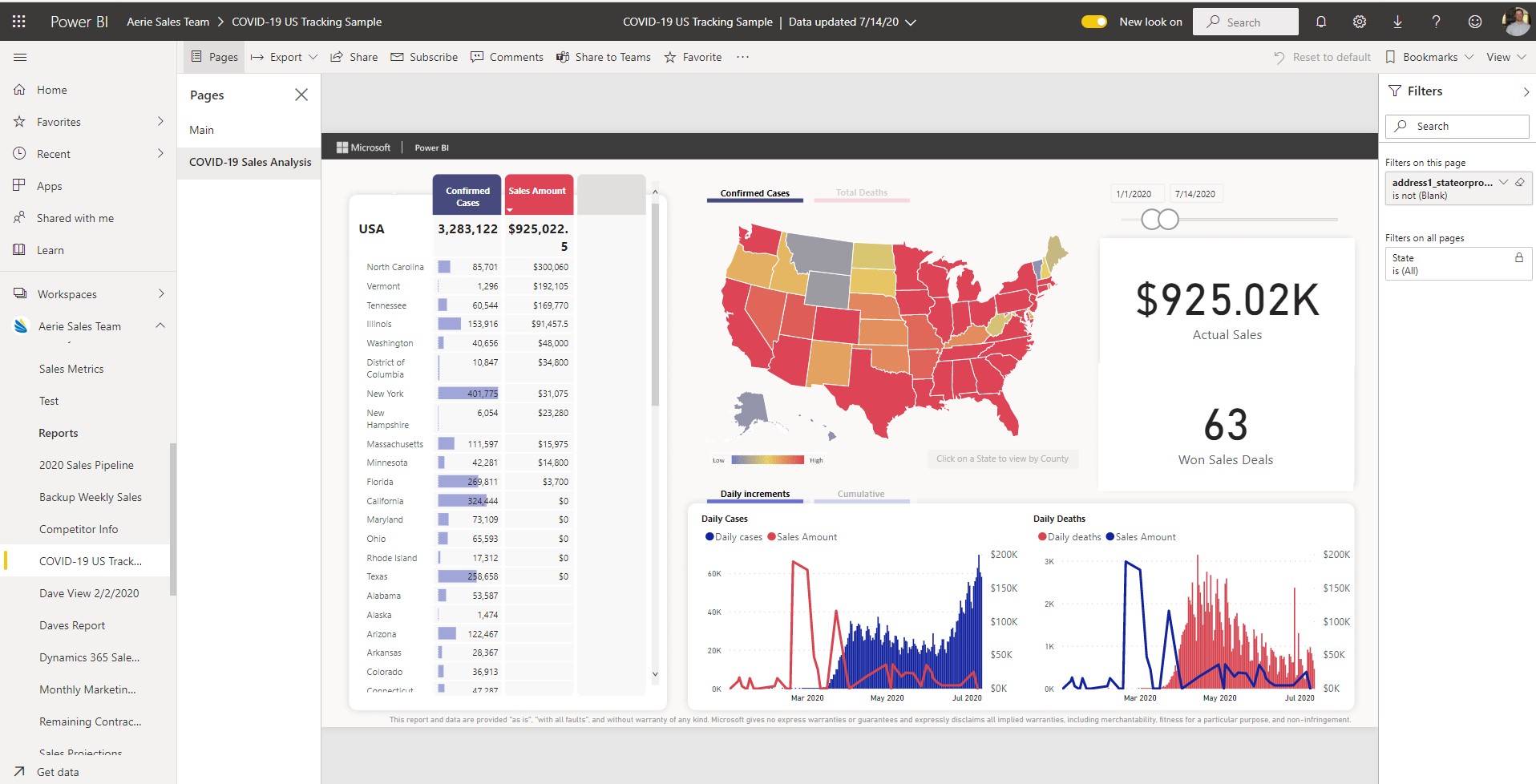The height and width of the screenshot is (784, 1536).
Task: Sort by Sales Amount column header
Action: pos(539,194)
